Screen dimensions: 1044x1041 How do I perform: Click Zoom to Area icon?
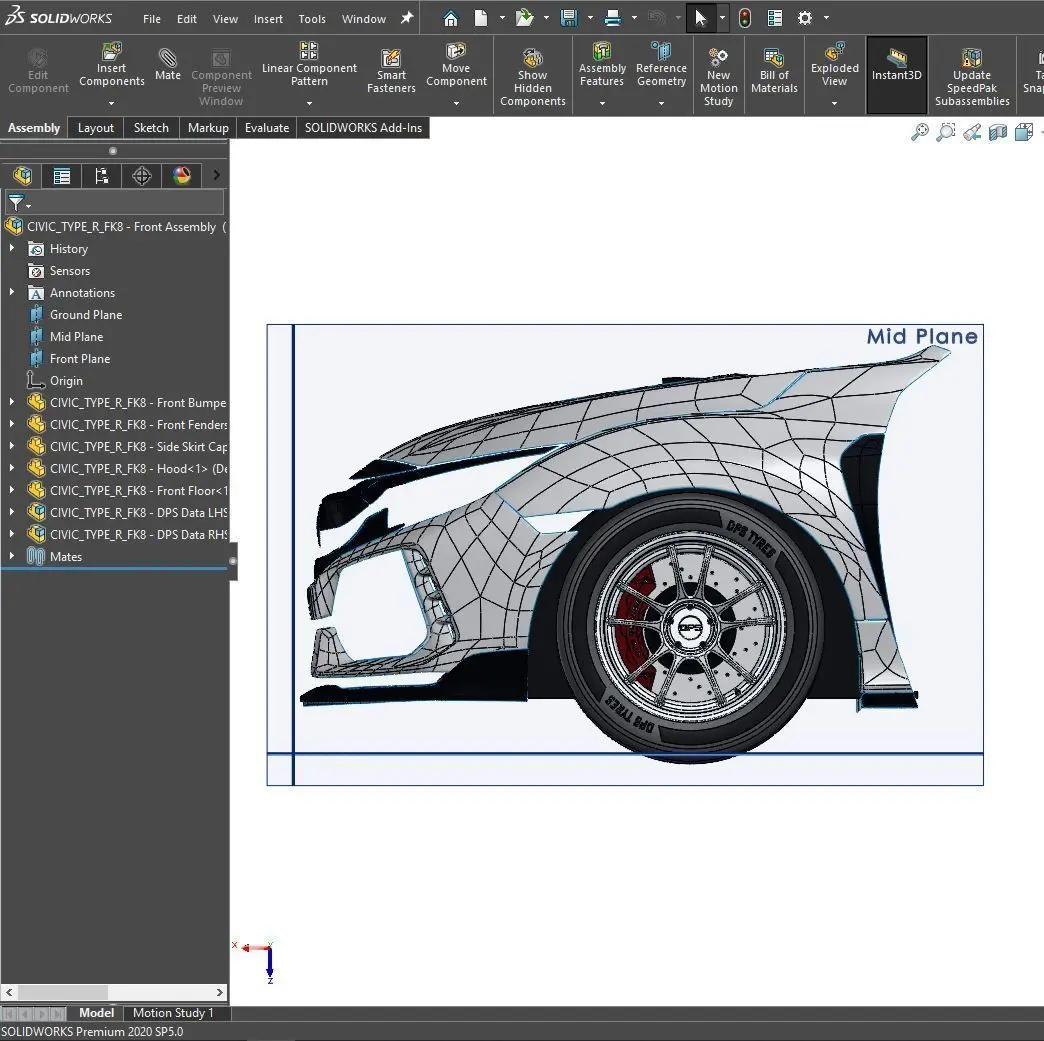pyautogui.click(x=945, y=132)
